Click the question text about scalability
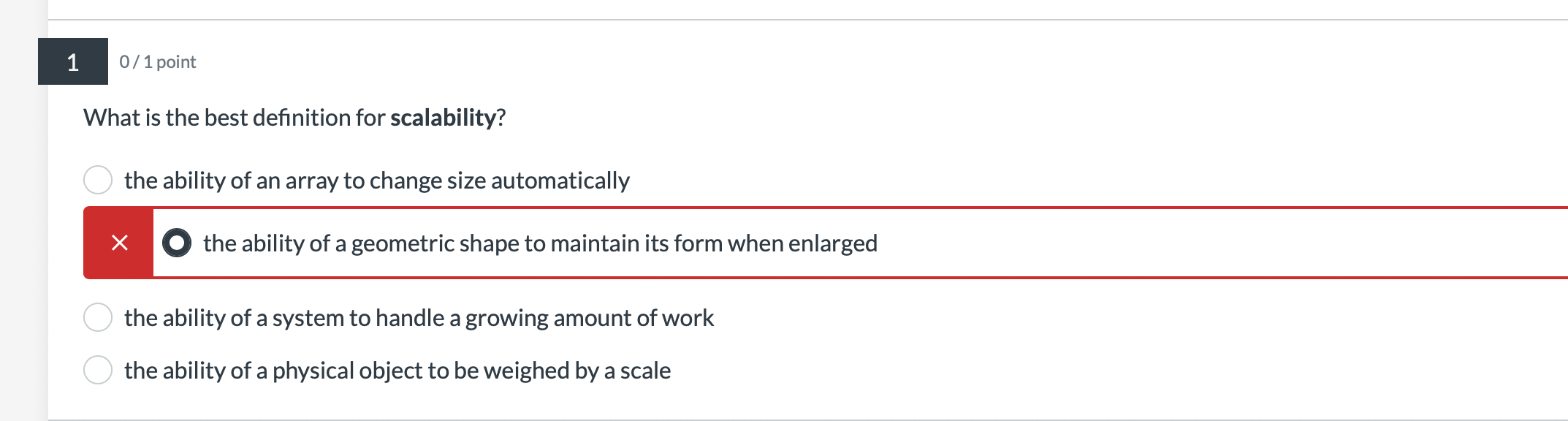 click(294, 116)
